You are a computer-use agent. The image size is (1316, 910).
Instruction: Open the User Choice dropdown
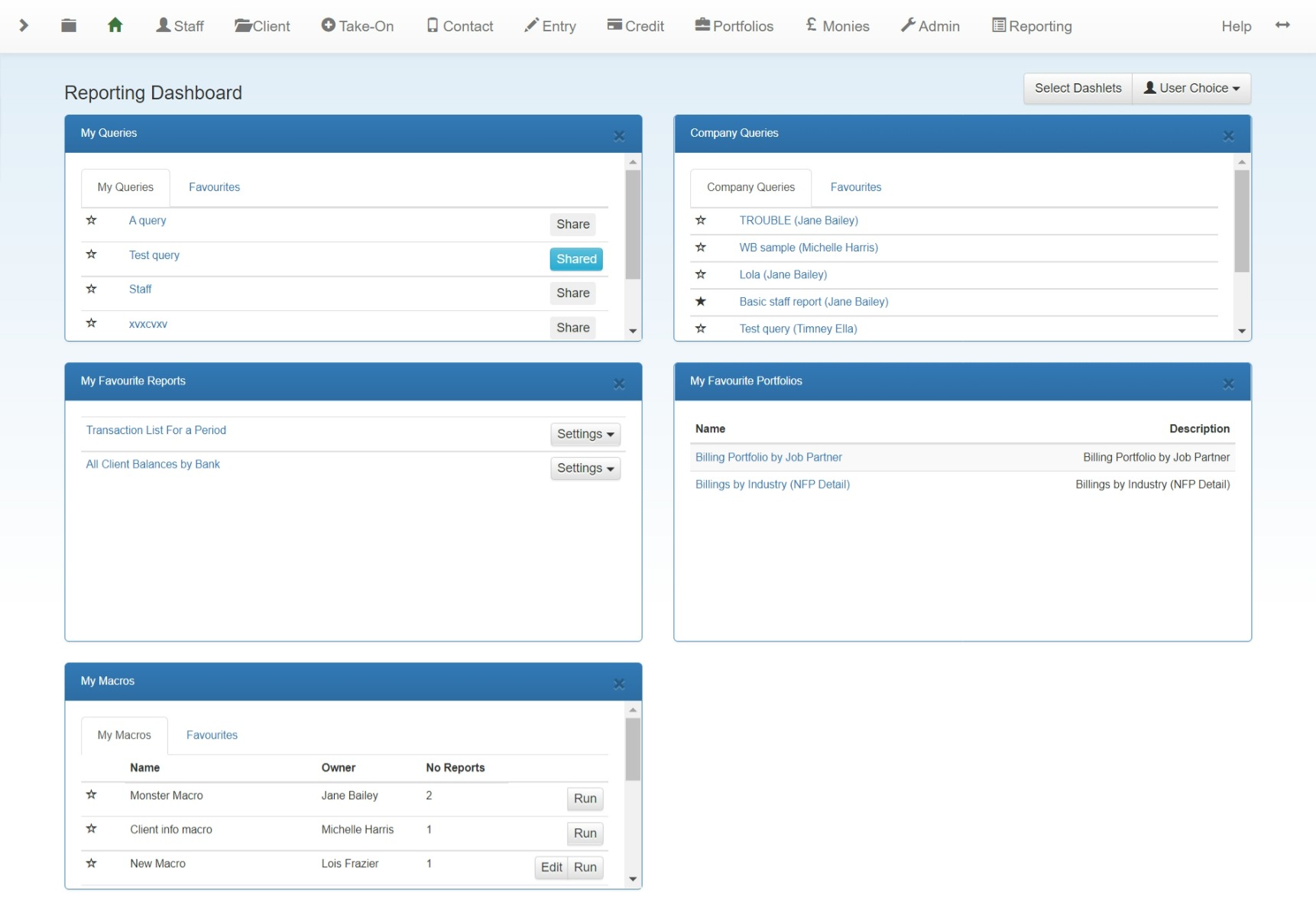(x=1191, y=88)
